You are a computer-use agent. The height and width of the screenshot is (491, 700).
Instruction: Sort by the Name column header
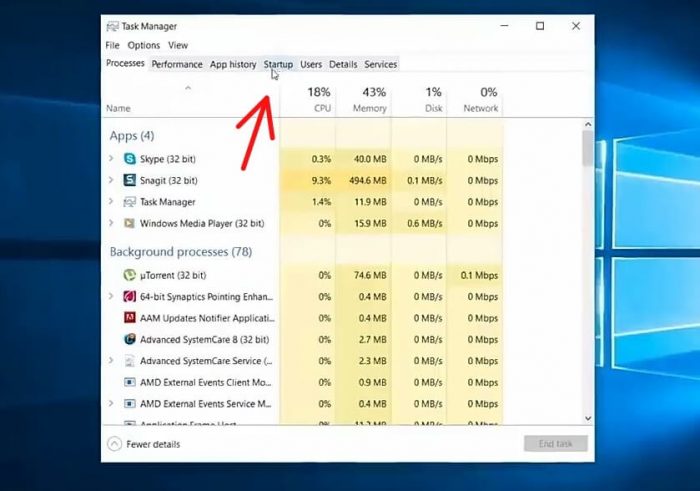coord(118,108)
